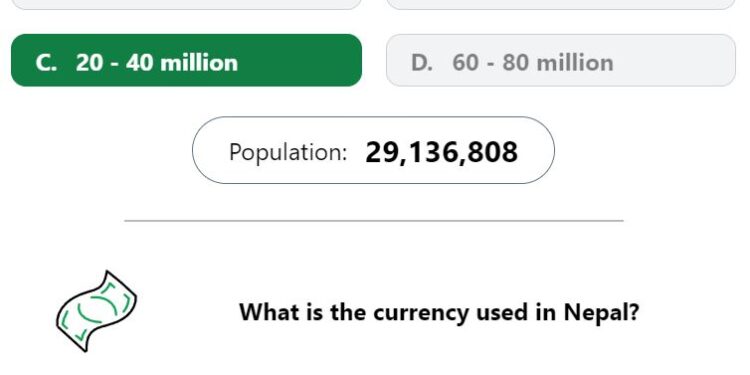This screenshot has width=750, height=375.
Task: Click the green banknote currency icon
Action: (x=96, y=311)
